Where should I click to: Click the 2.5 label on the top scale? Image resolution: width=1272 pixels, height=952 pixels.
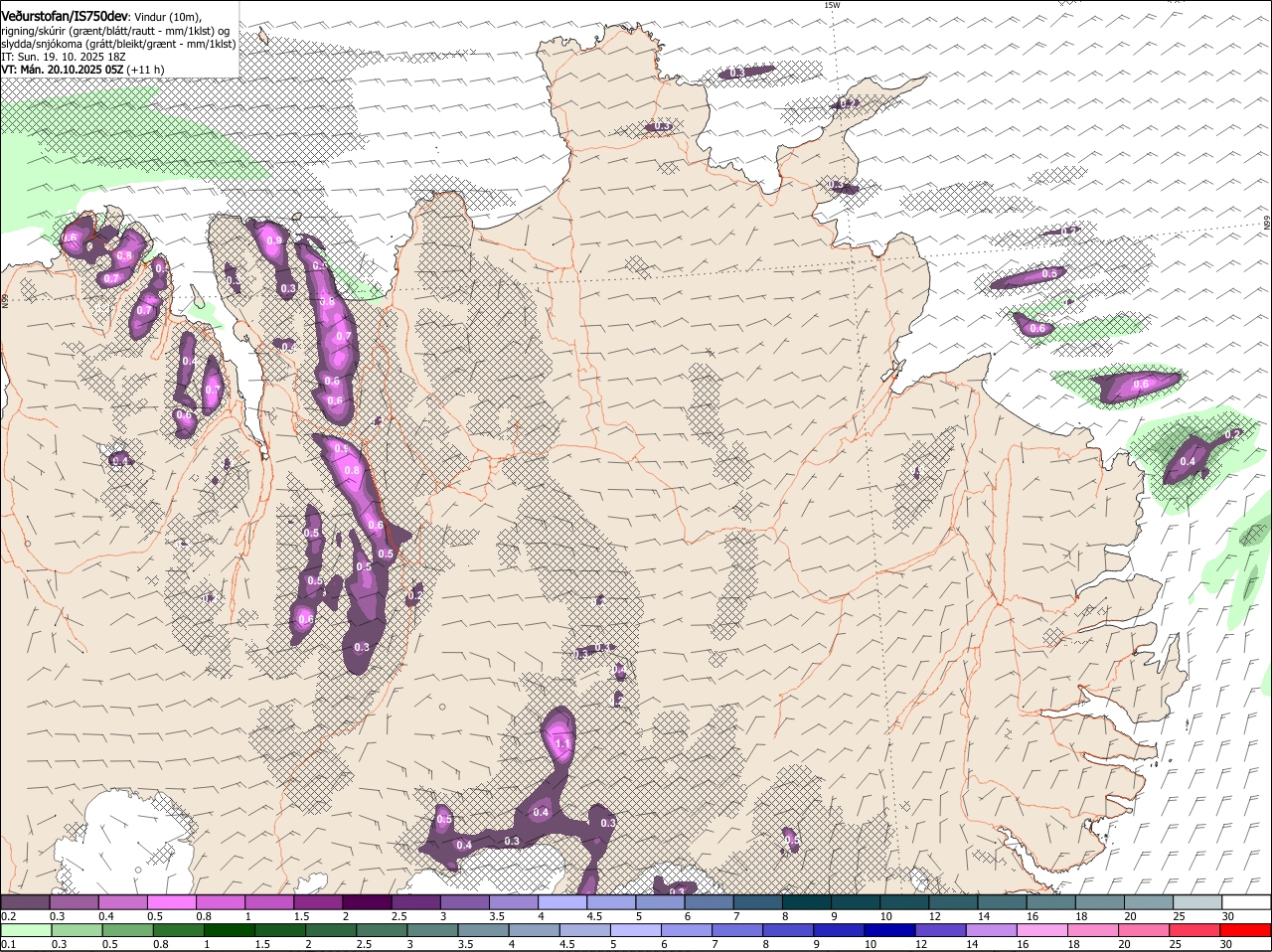click(x=398, y=915)
